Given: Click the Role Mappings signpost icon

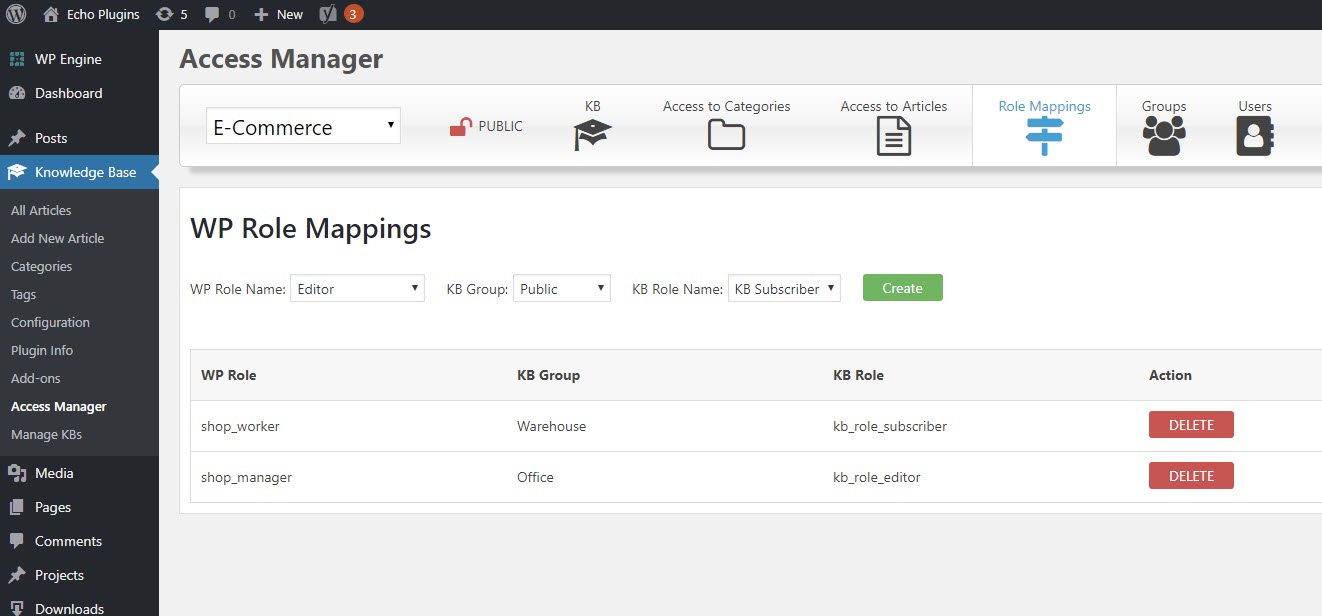Looking at the screenshot, I should pyautogui.click(x=1044, y=136).
